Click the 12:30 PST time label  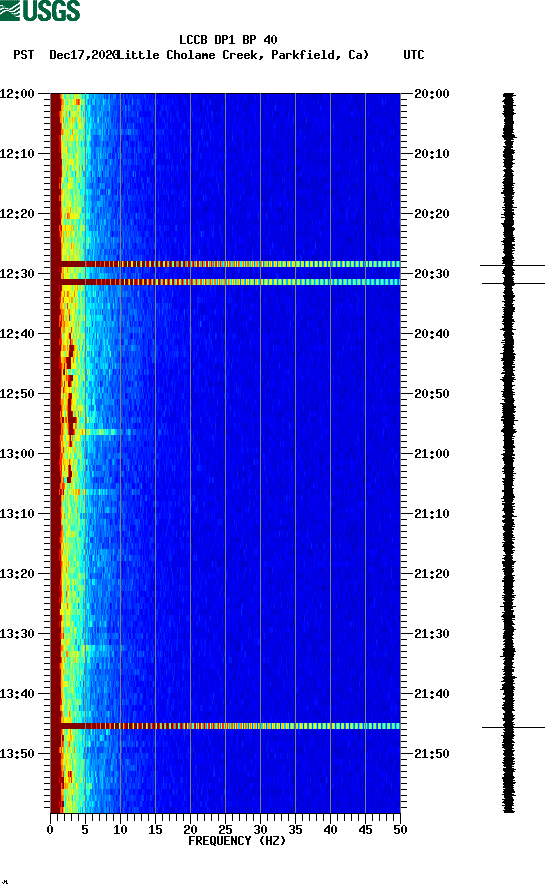17,273
